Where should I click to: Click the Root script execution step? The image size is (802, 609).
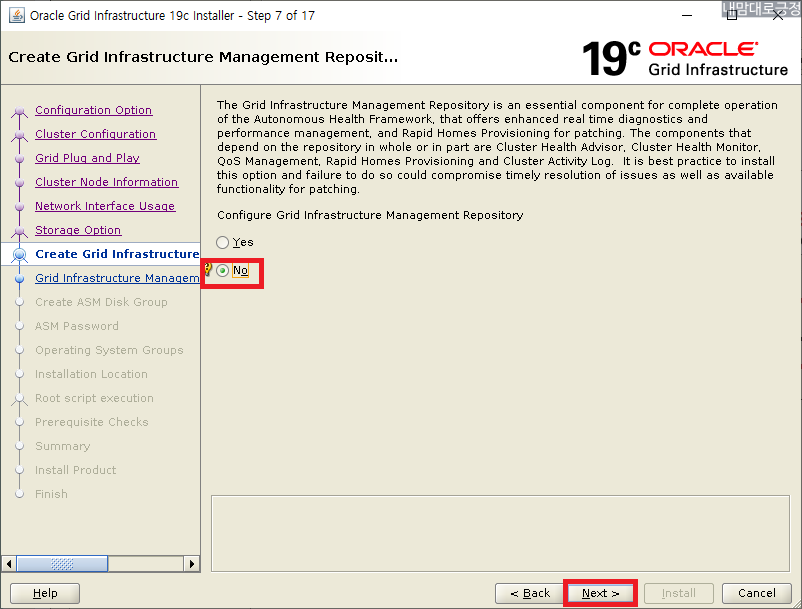(94, 398)
